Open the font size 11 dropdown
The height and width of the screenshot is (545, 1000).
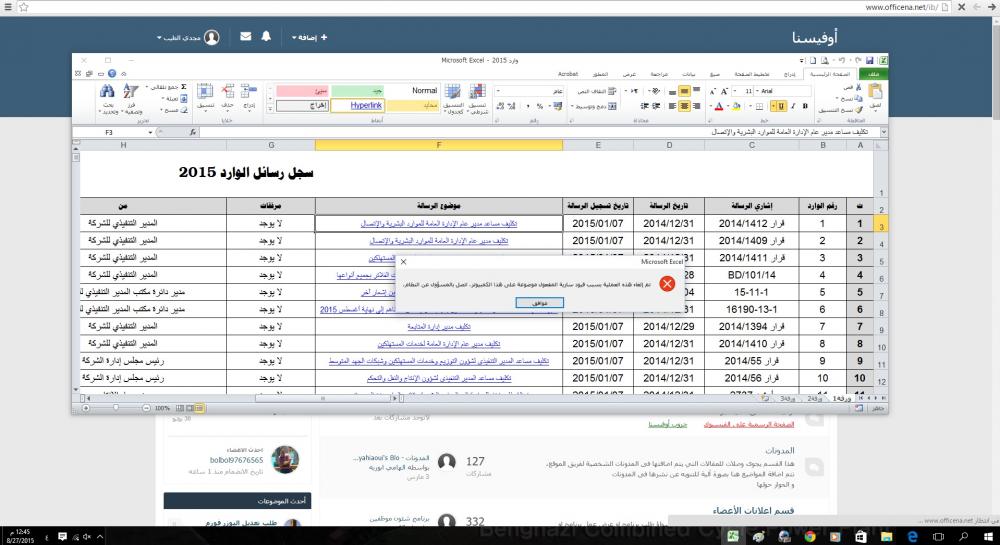(734, 91)
